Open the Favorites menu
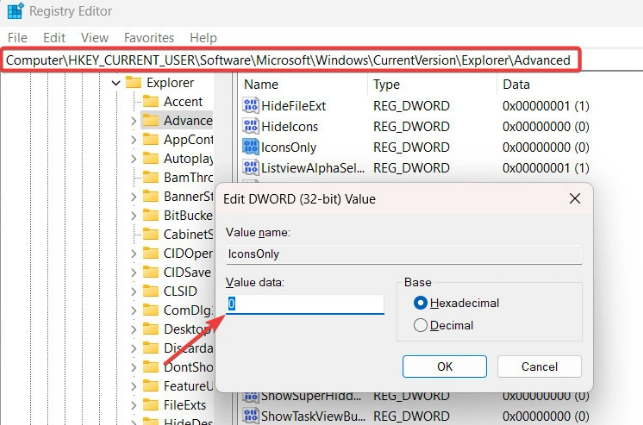 [149, 38]
